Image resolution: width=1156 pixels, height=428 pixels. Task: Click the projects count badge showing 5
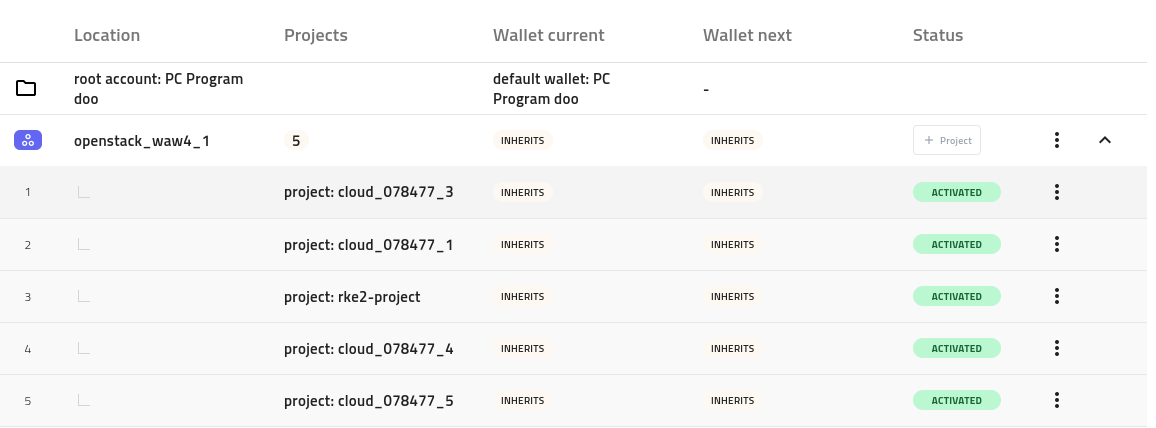(x=296, y=141)
